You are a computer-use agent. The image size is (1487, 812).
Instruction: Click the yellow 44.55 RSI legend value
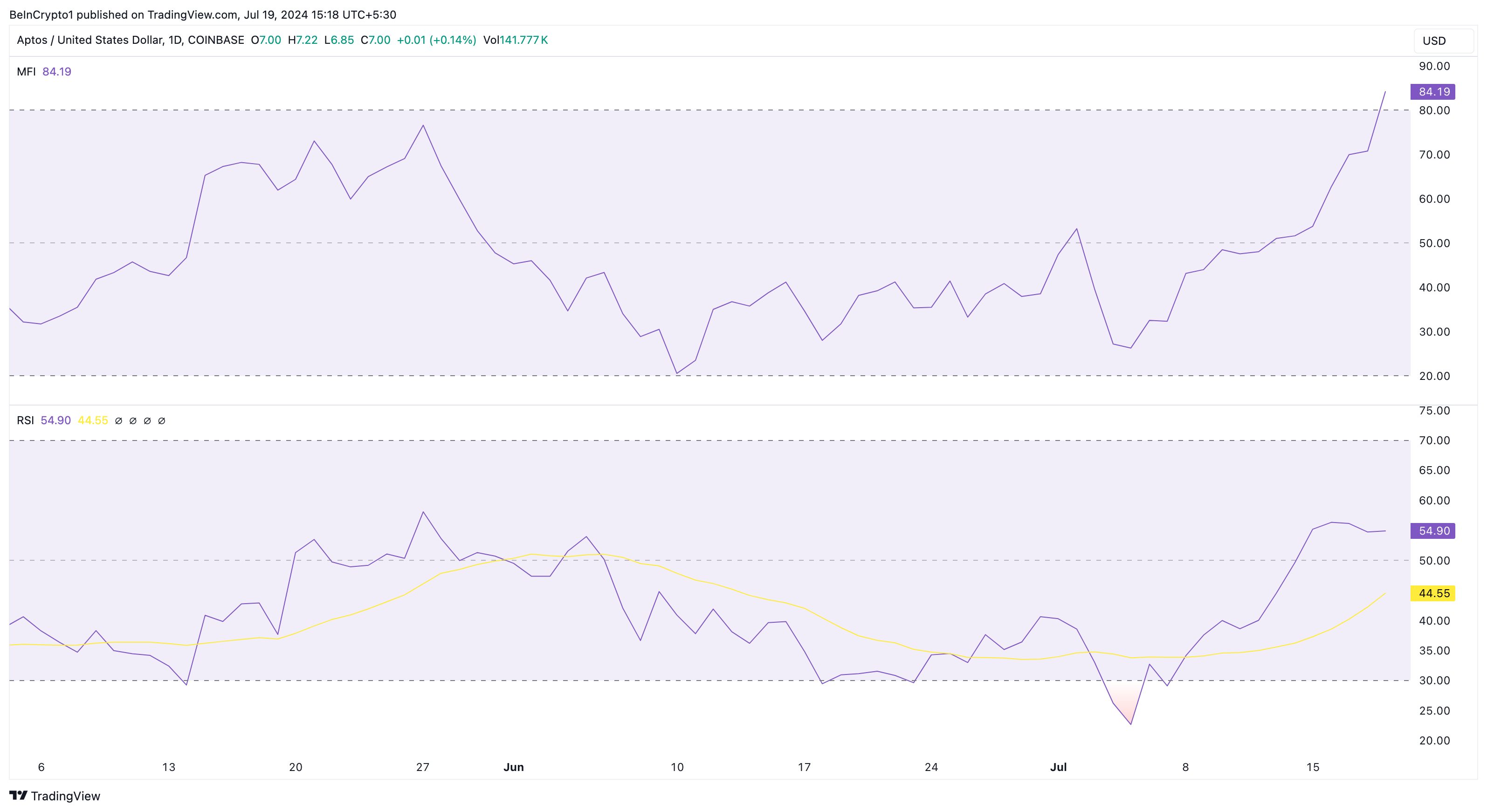pyautogui.click(x=93, y=421)
